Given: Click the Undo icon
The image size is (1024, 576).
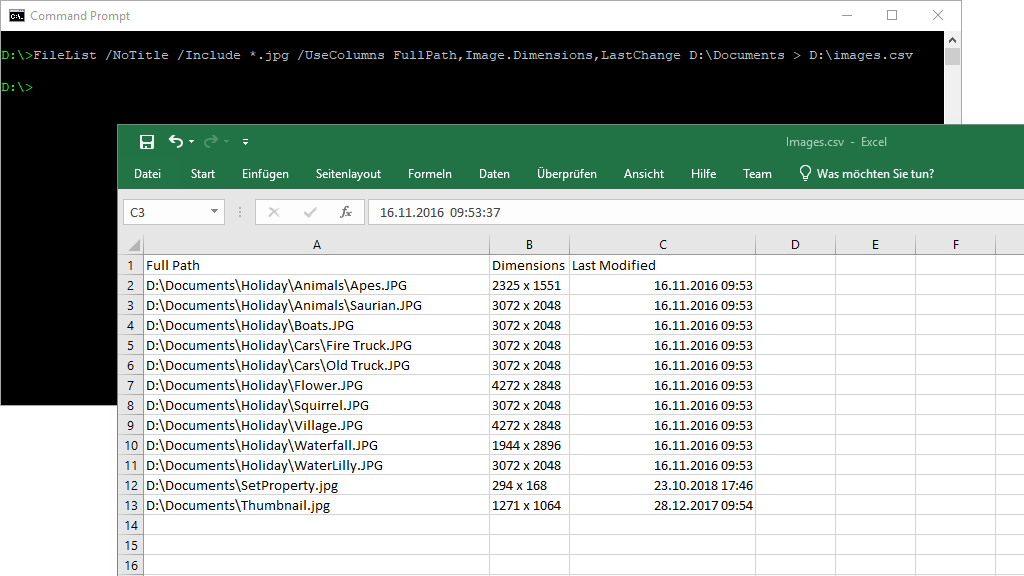Looking at the screenshot, I should (x=176, y=141).
